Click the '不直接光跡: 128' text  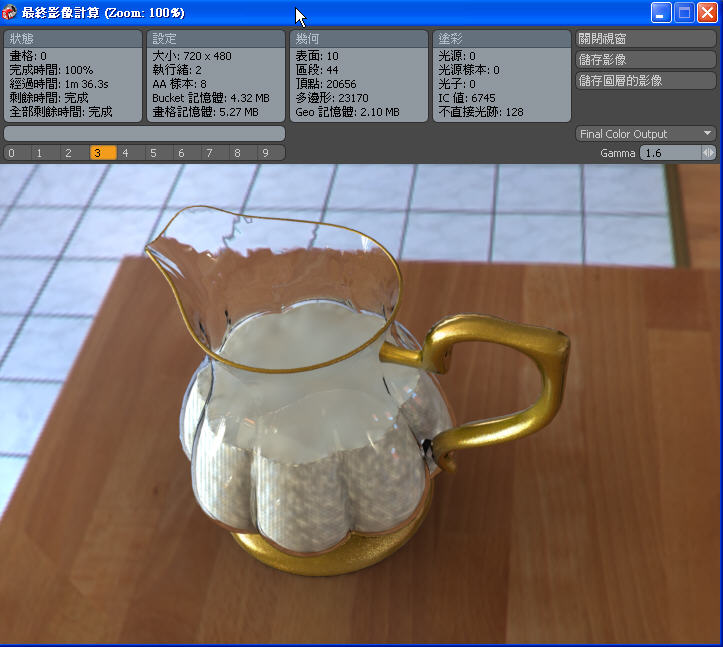481,112
